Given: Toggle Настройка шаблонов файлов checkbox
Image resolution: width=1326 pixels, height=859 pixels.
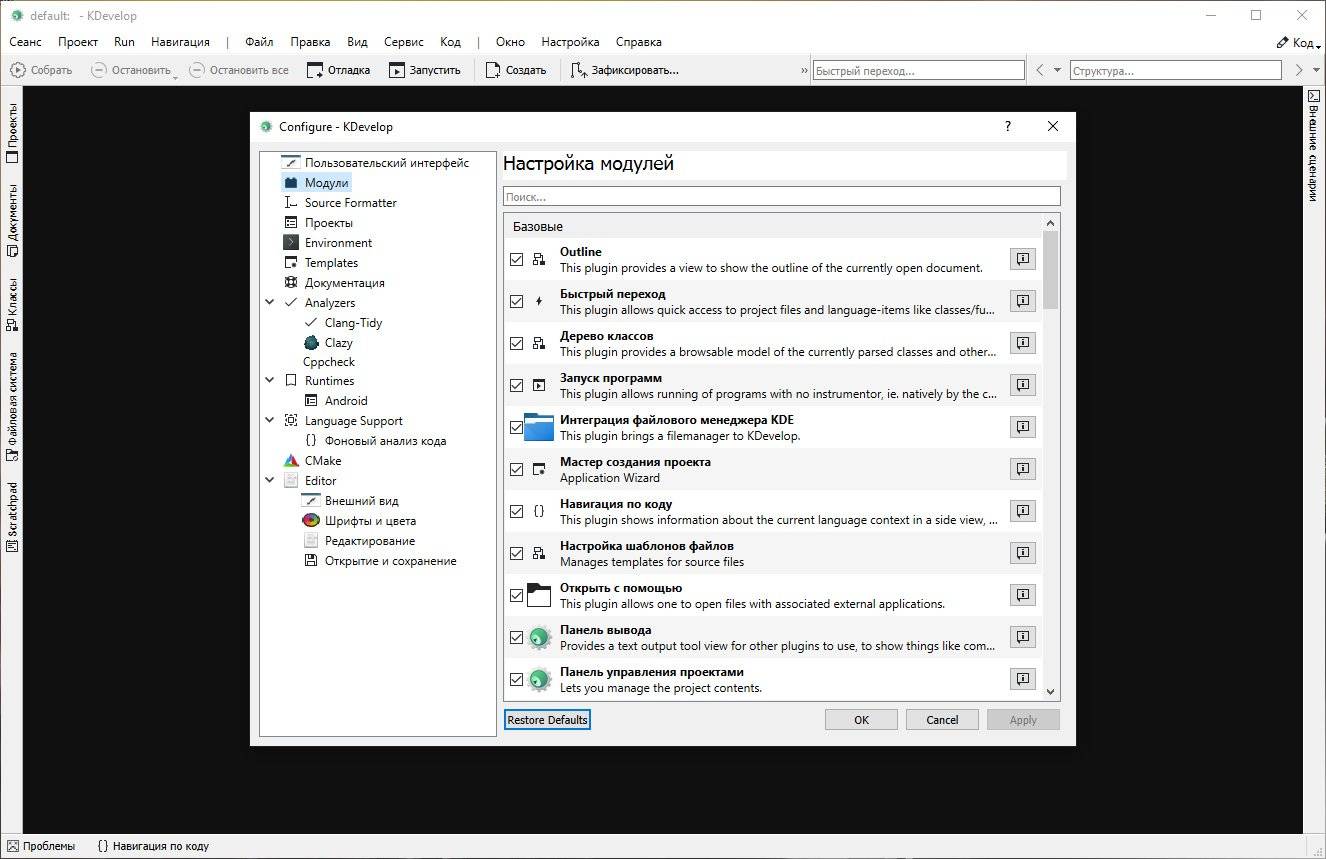Looking at the screenshot, I should pyautogui.click(x=517, y=553).
